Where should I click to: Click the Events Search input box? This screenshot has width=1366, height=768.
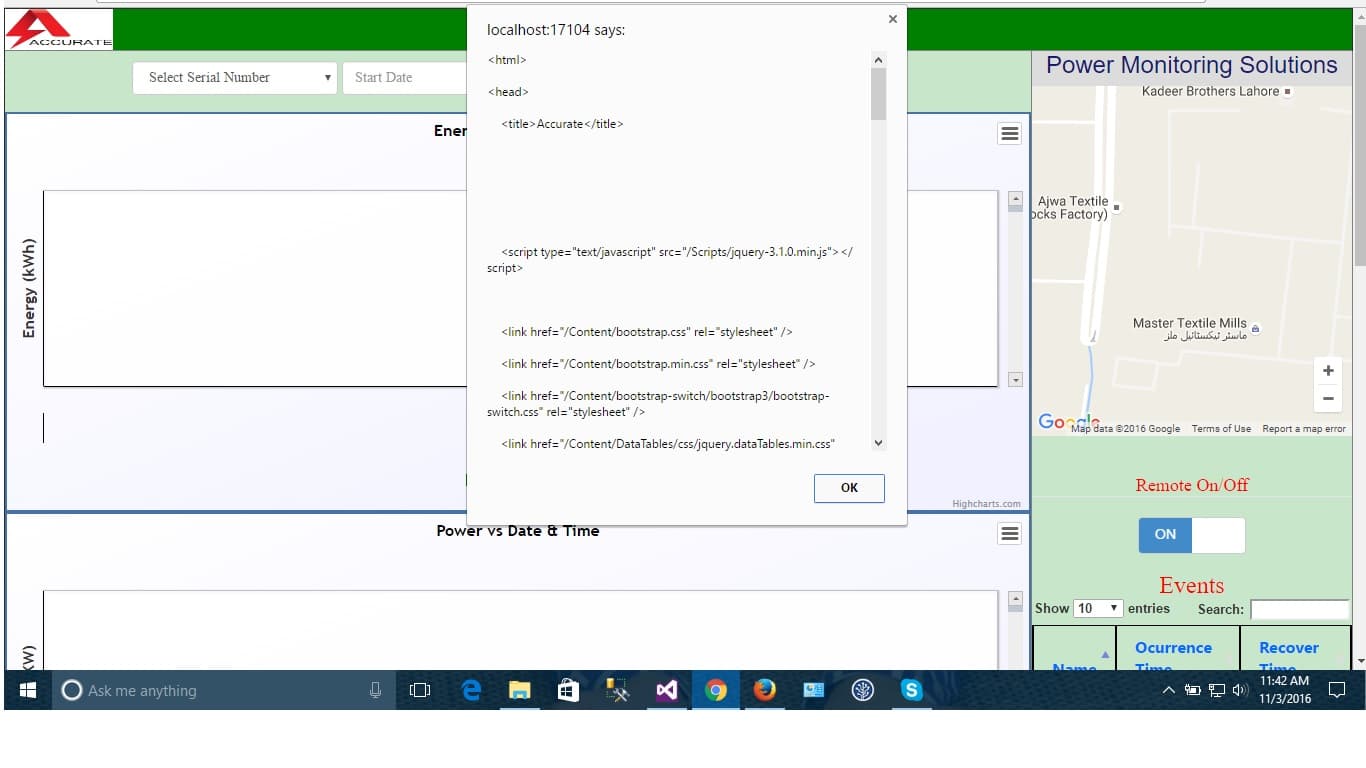1299,609
